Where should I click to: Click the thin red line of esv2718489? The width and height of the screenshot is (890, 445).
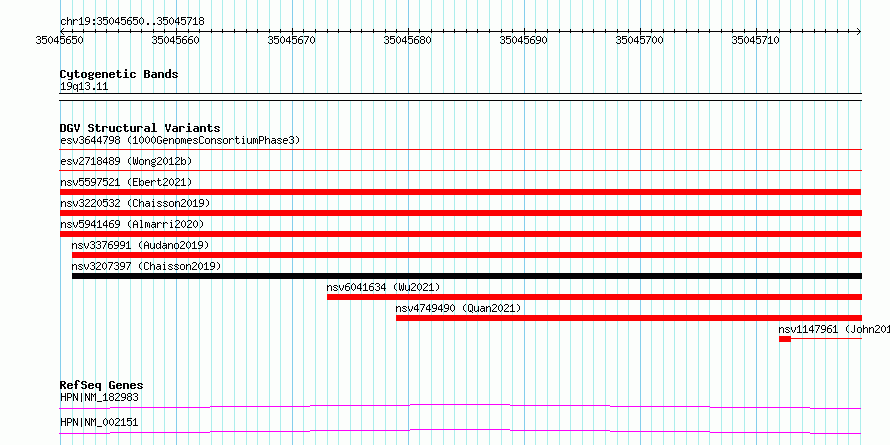point(460,170)
